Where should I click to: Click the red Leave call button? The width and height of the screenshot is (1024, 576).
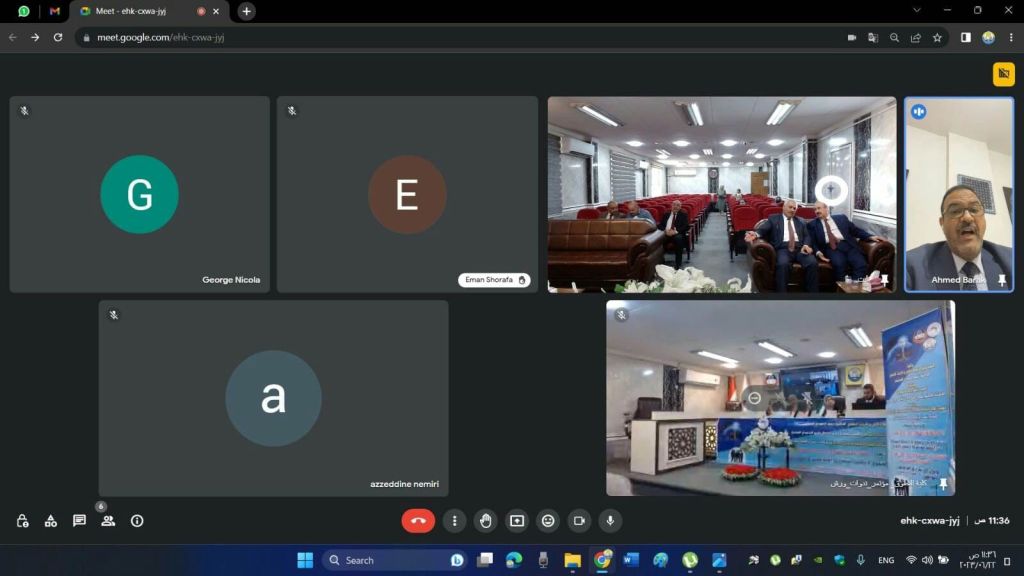point(418,521)
